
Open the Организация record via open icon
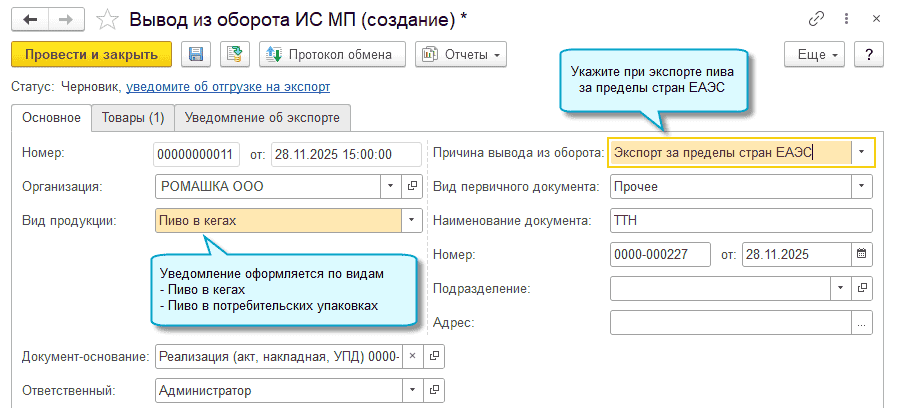pyautogui.click(x=412, y=186)
